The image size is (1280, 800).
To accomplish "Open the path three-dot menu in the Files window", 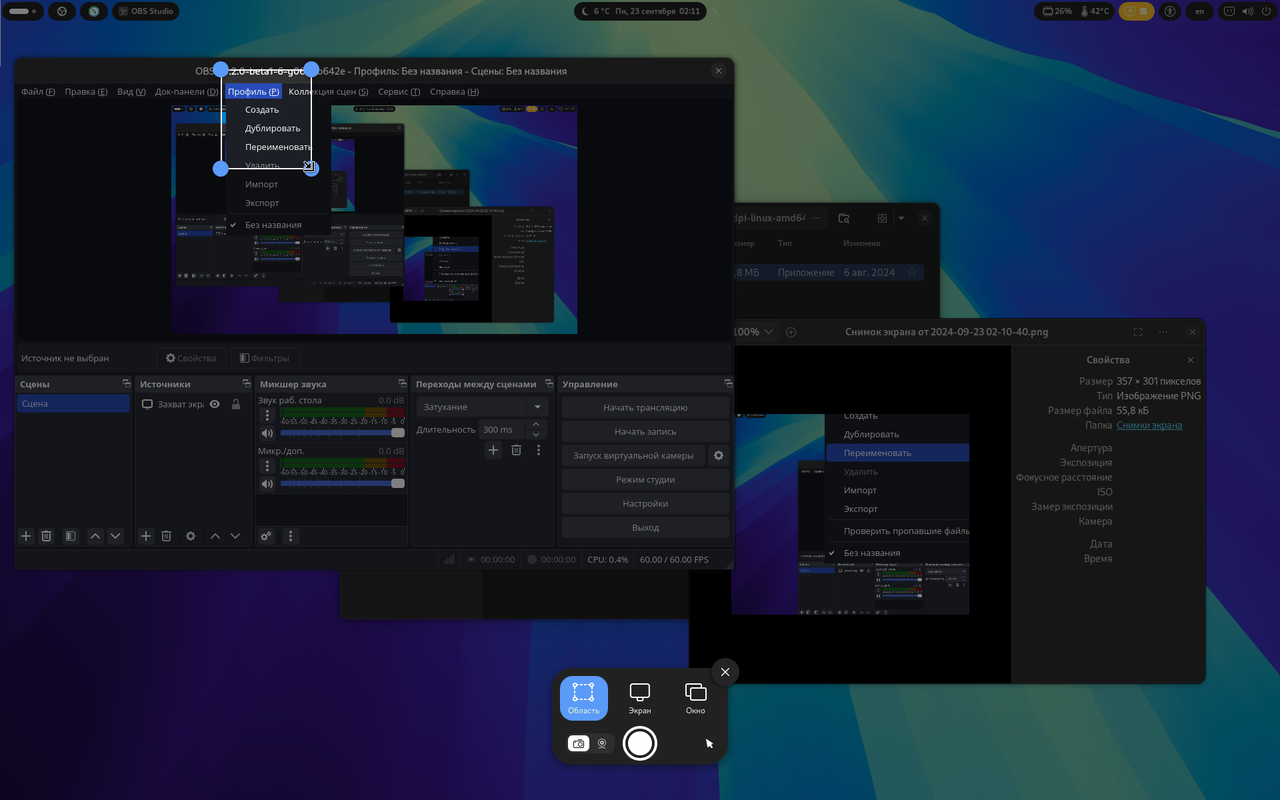I will click(817, 218).
